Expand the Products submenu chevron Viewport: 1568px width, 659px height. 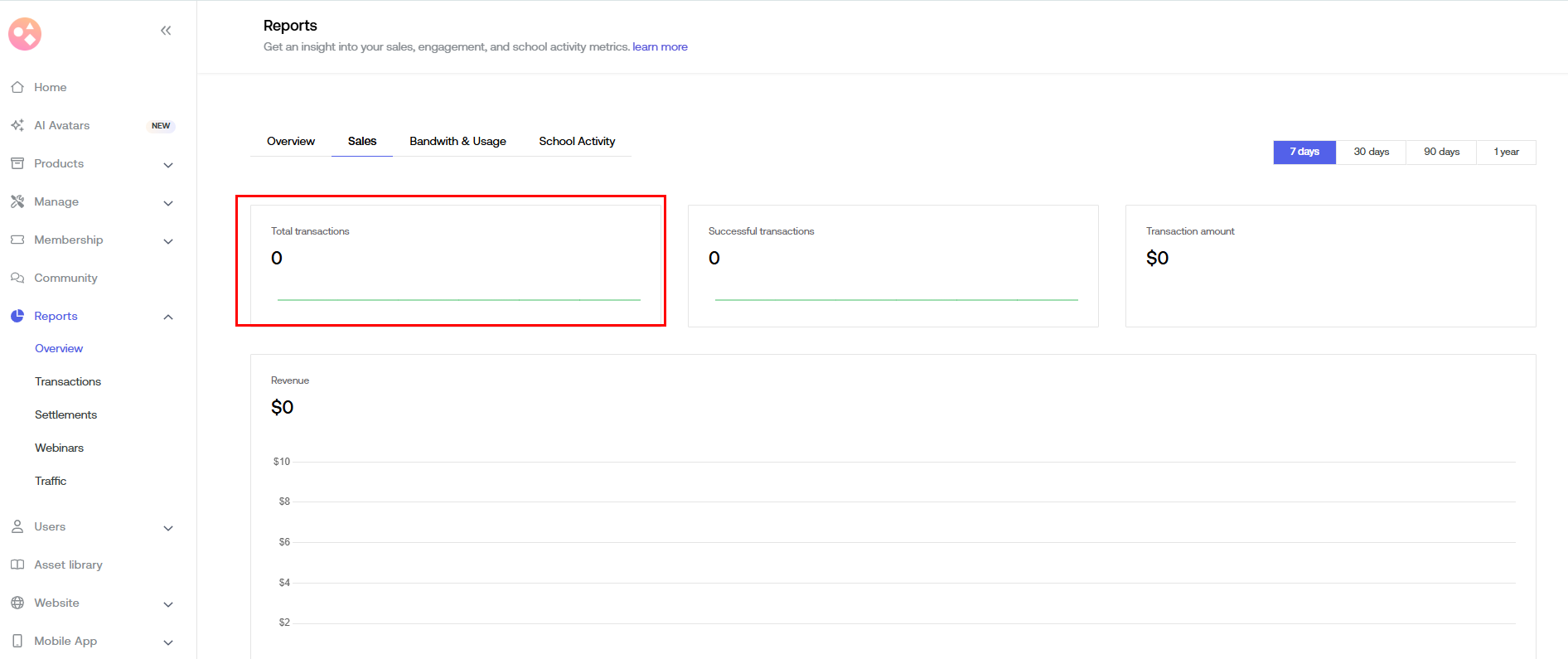tap(168, 165)
